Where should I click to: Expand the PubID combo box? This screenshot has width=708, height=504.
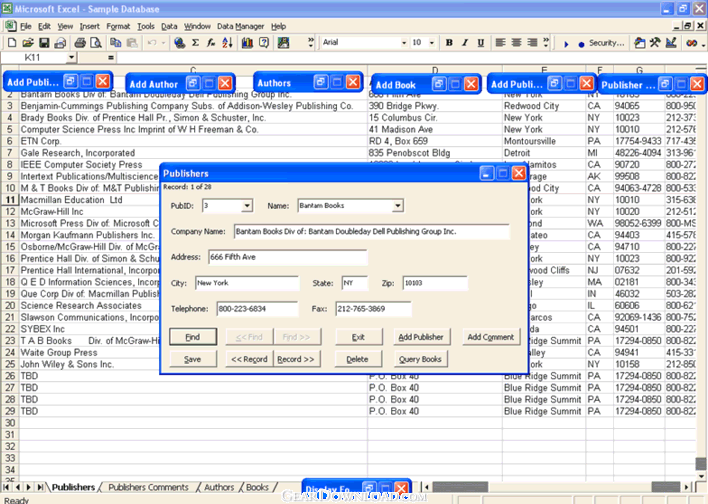click(x=247, y=206)
